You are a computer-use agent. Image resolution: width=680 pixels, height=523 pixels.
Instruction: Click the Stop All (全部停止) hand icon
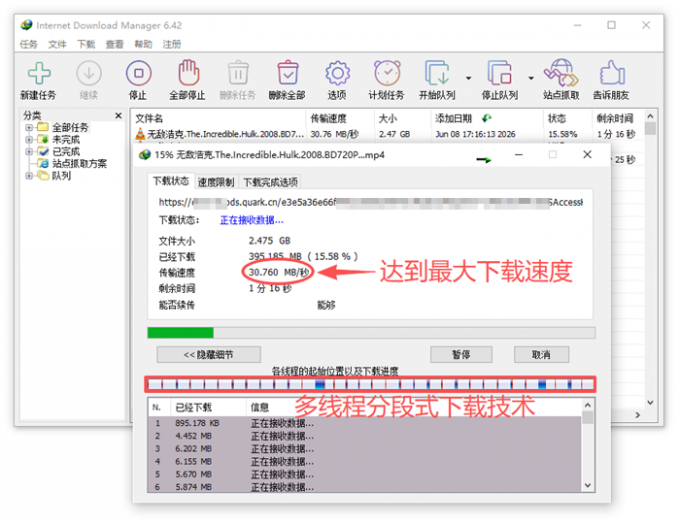click(189, 72)
